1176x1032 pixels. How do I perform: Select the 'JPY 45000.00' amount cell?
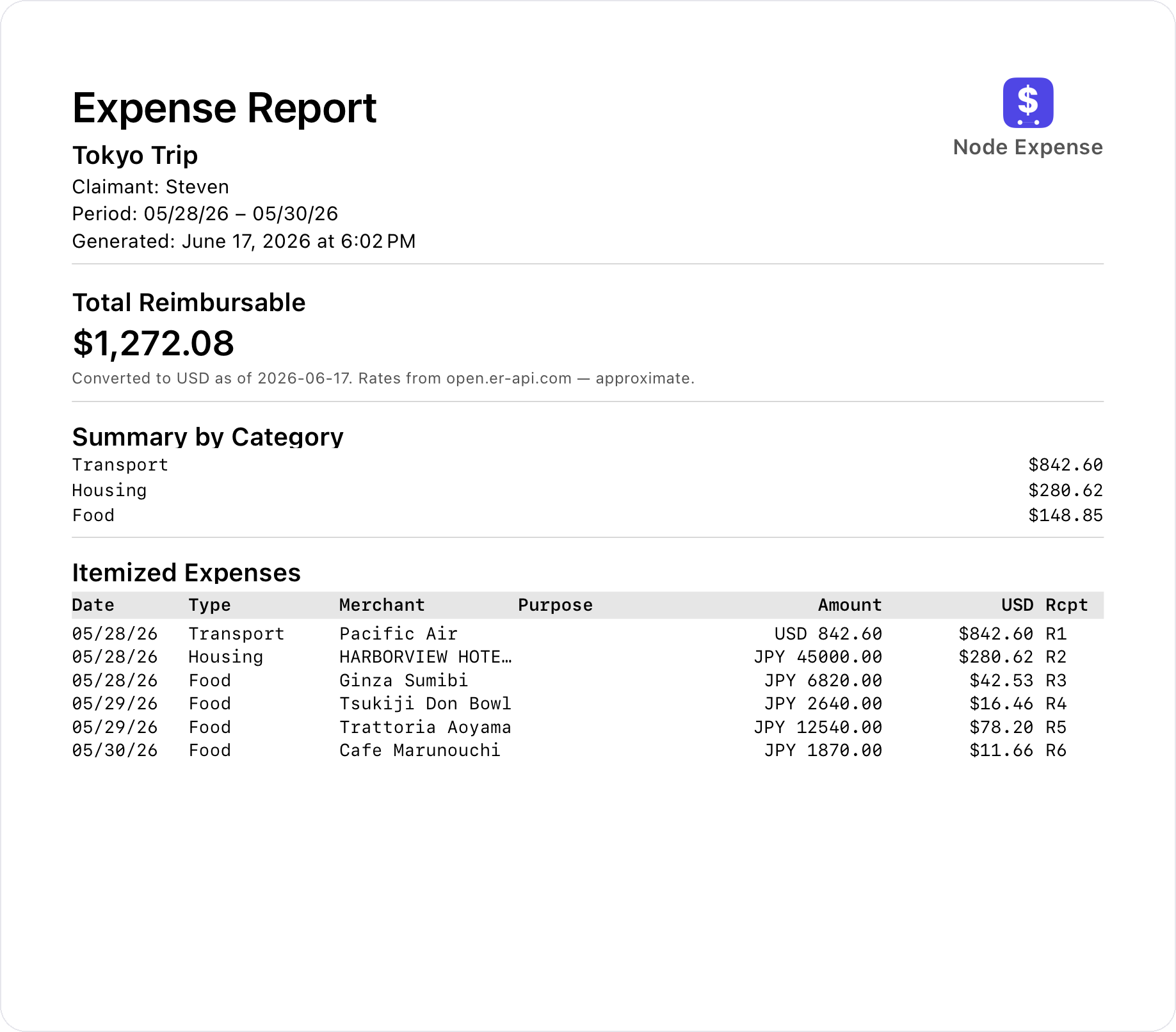[x=818, y=657]
